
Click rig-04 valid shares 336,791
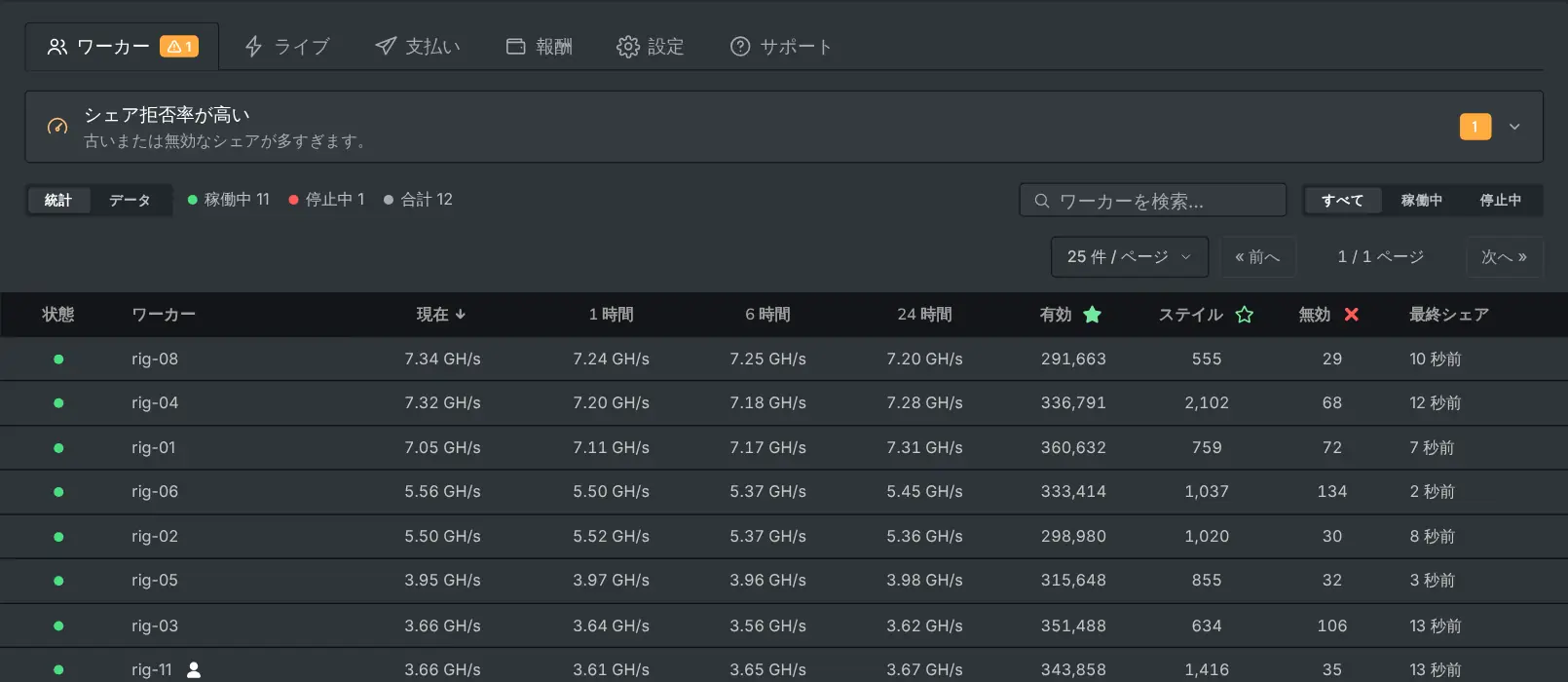(x=1073, y=402)
